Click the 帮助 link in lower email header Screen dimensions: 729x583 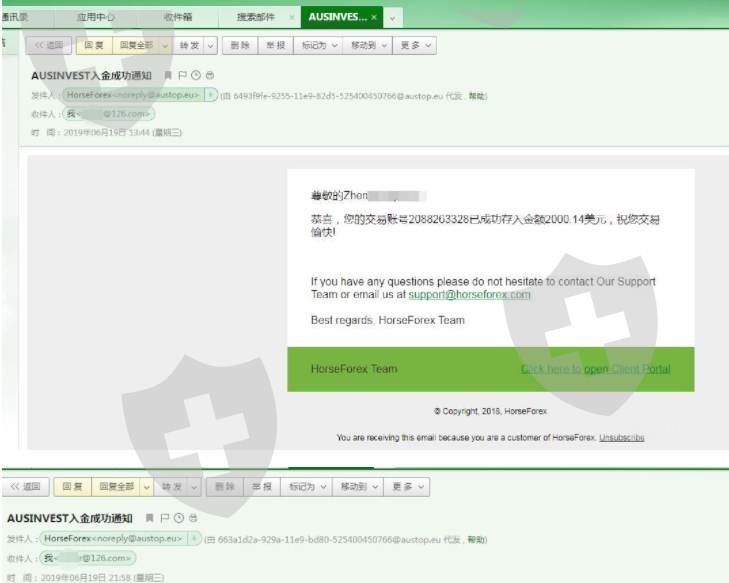pos(476,540)
